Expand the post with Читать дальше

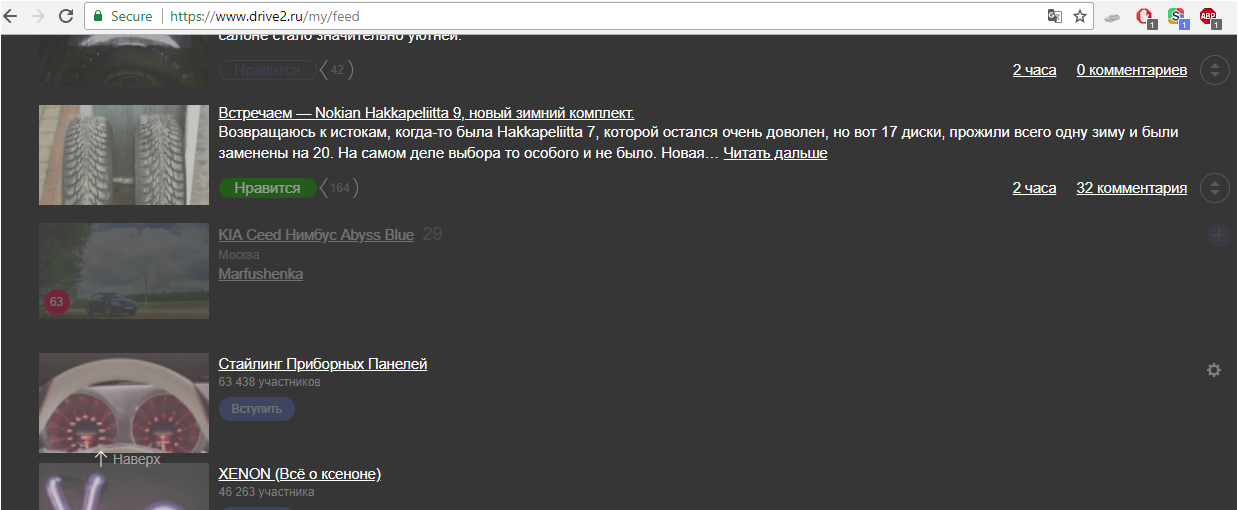pos(775,153)
